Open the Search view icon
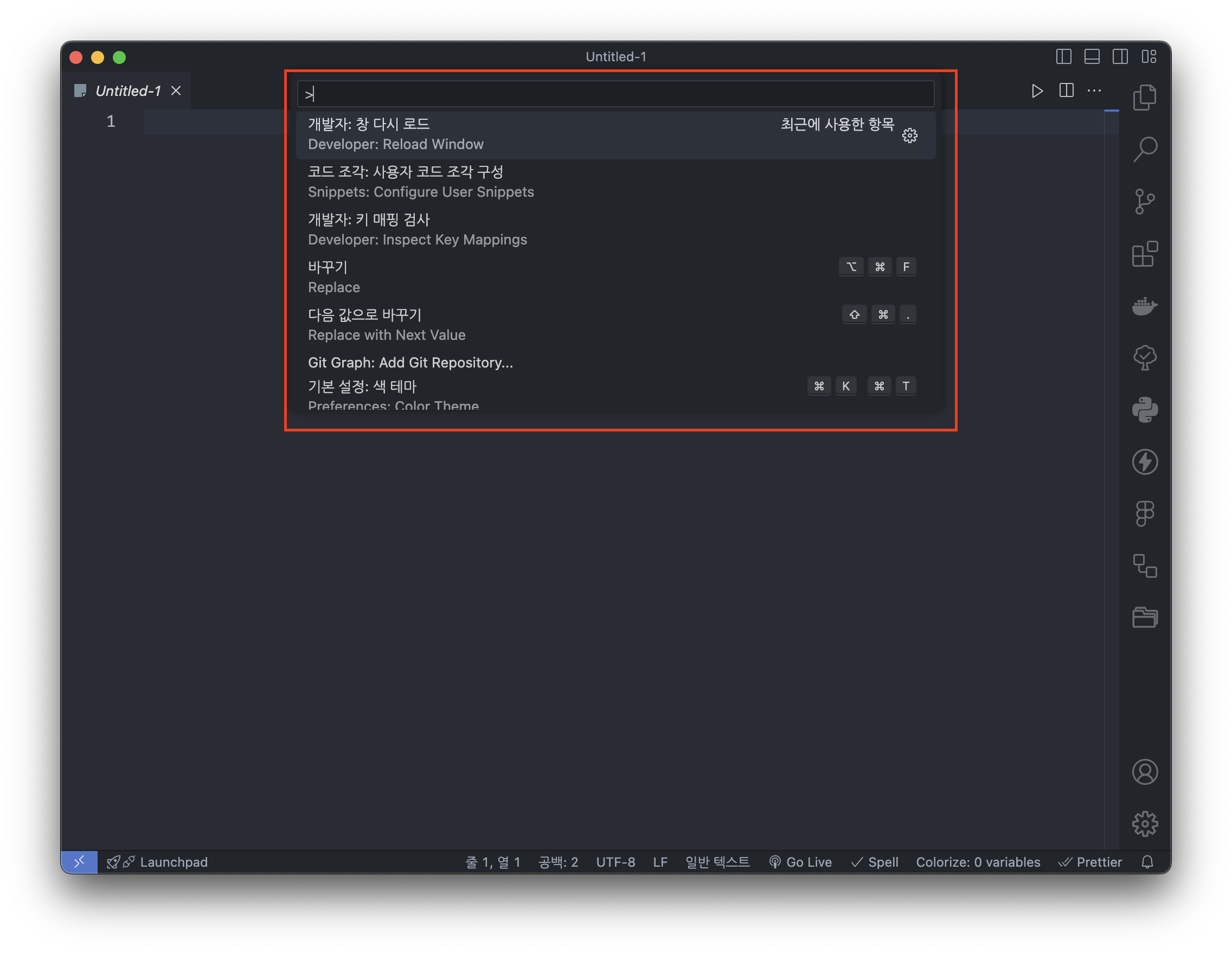 (1145, 150)
